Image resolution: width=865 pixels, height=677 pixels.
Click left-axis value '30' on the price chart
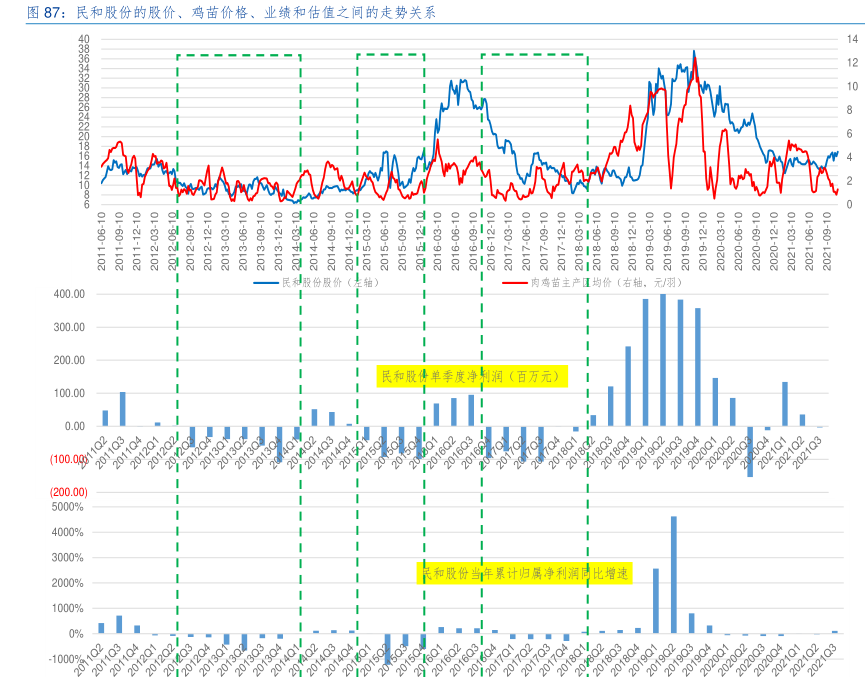84,88
